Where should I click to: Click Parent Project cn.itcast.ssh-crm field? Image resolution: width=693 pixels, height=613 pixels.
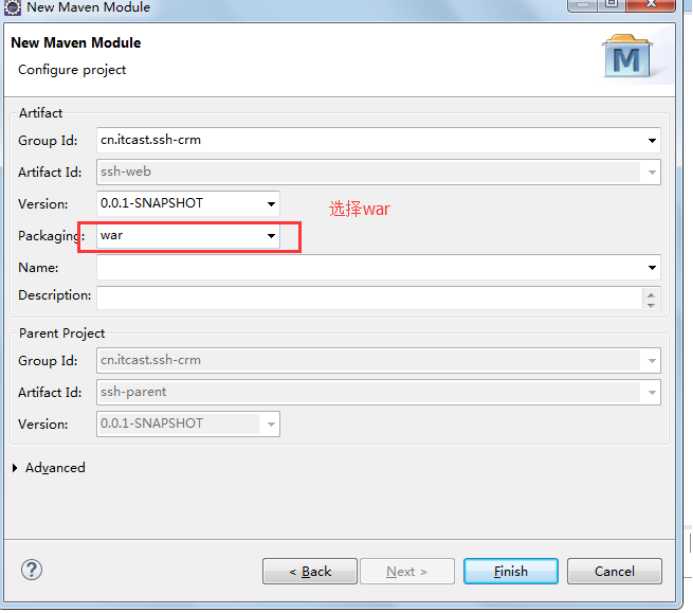(x=378, y=360)
